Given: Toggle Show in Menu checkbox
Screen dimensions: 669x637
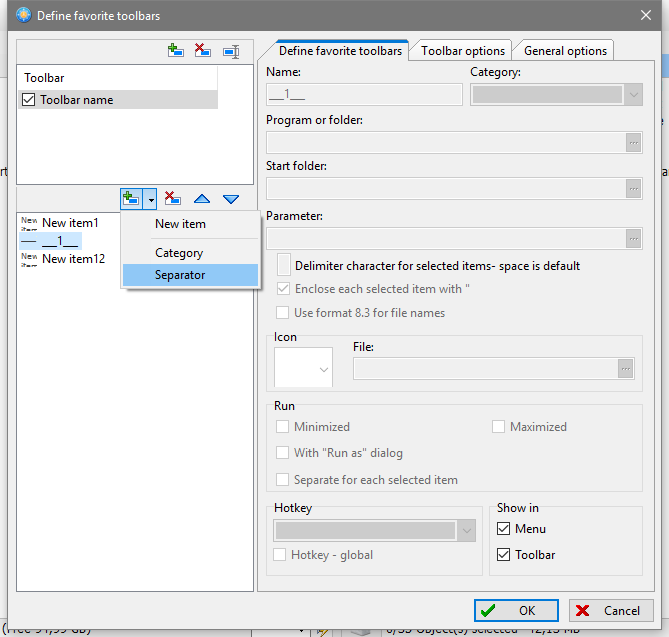Looking at the screenshot, I should [504, 529].
